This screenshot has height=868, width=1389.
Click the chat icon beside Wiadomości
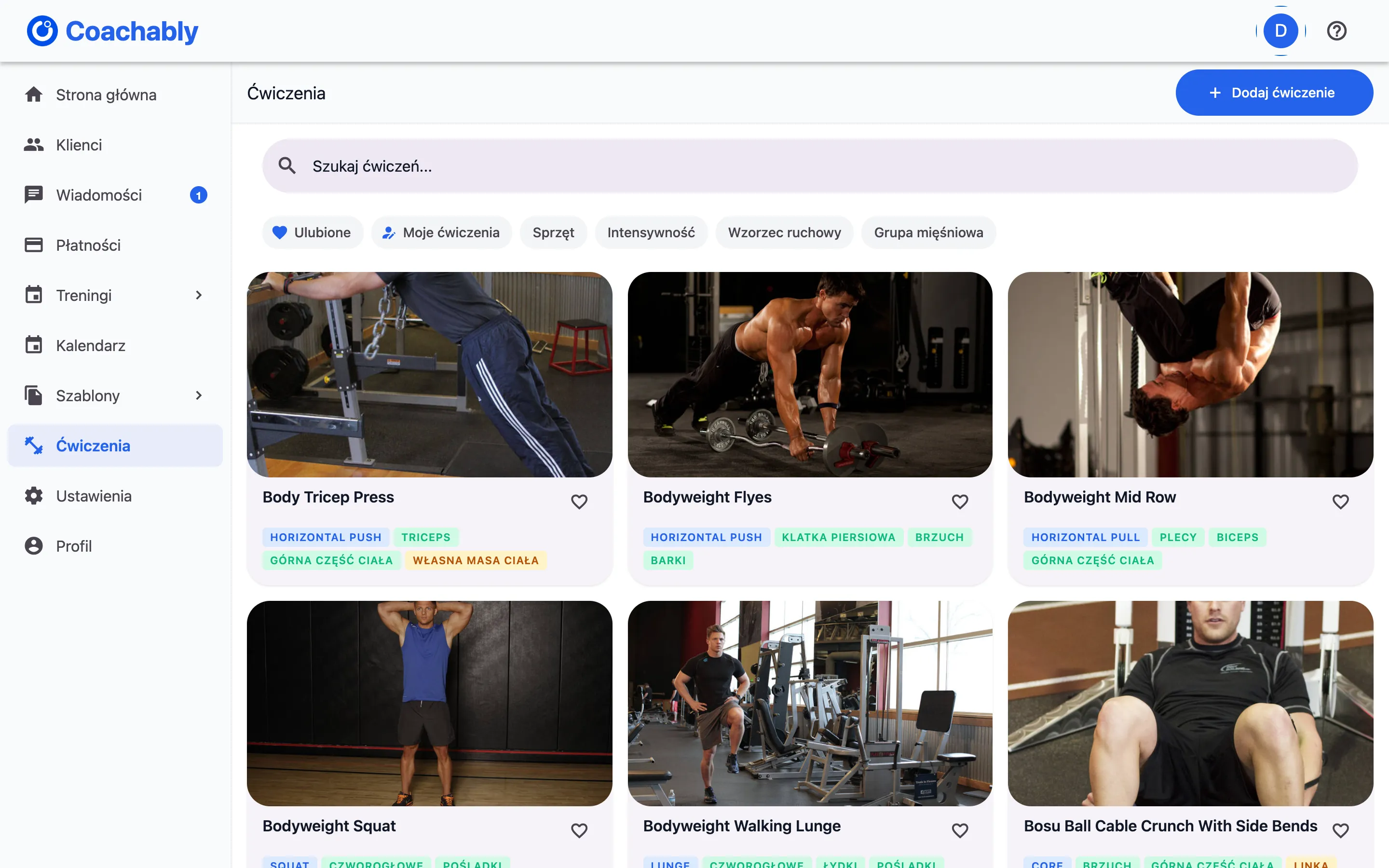(x=34, y=195)
